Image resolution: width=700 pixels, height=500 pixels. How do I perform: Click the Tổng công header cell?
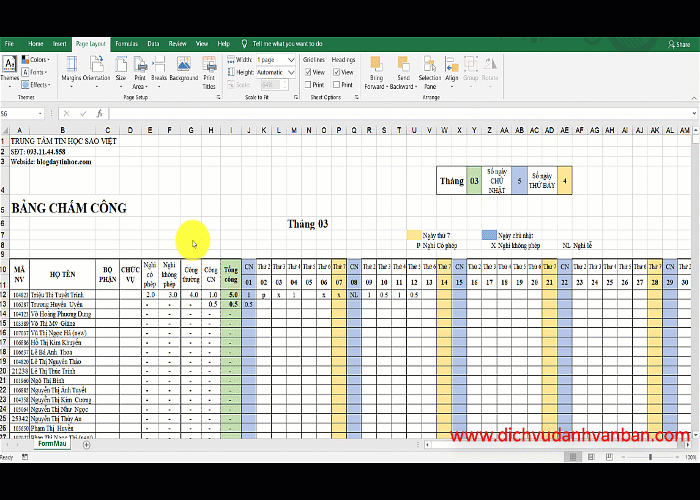tap(231, 274)
